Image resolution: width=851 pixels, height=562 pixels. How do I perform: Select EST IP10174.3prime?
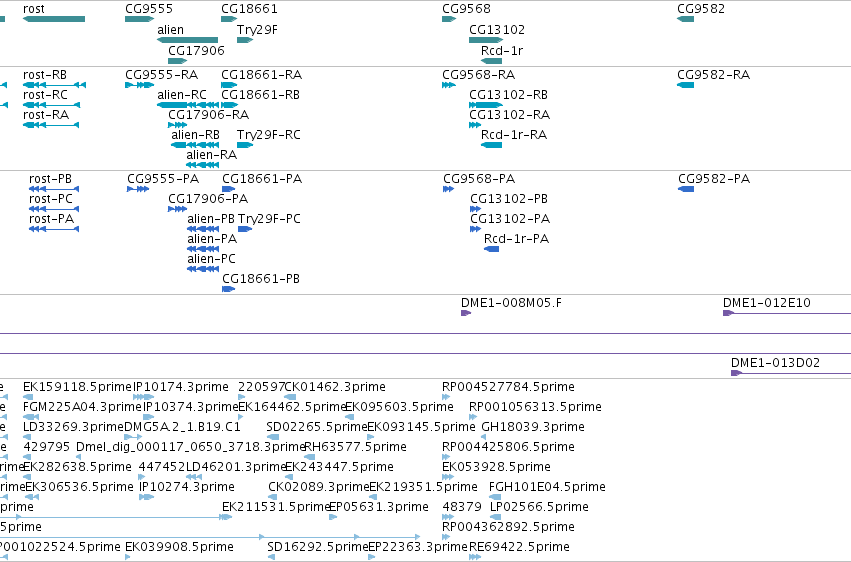[181, 387]
